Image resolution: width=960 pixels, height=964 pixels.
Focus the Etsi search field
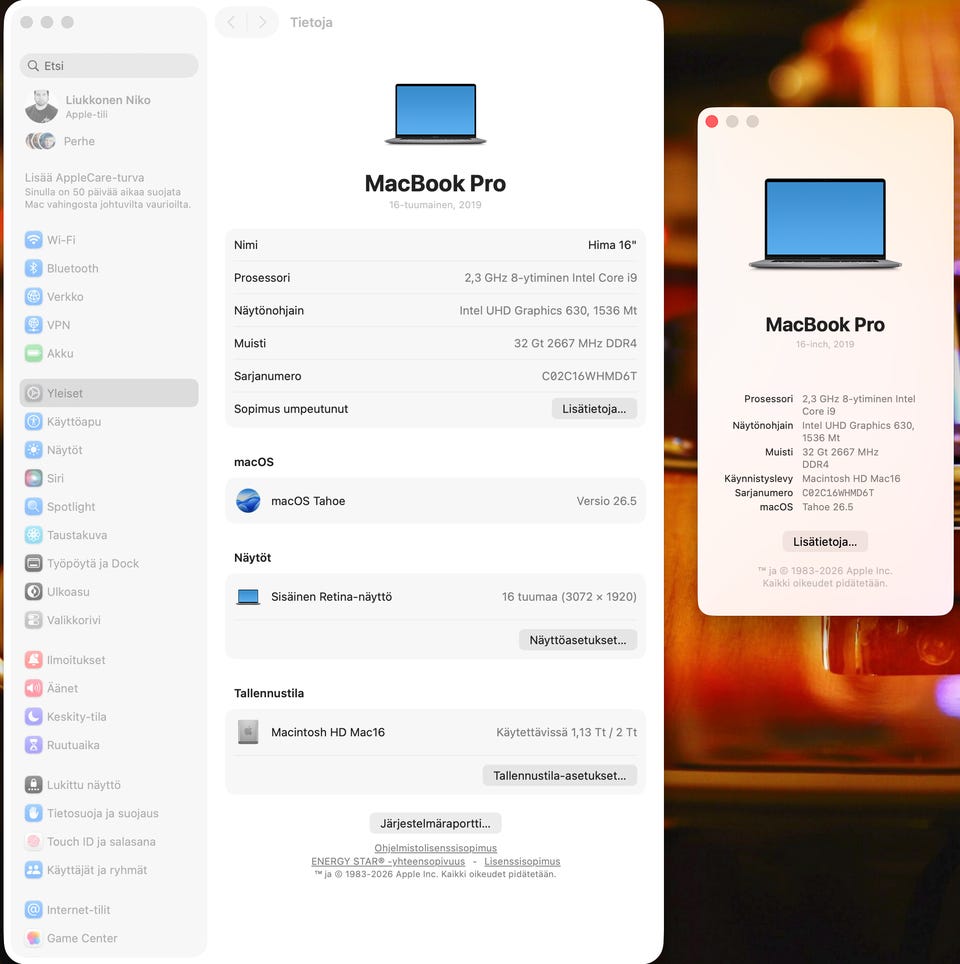109,66
